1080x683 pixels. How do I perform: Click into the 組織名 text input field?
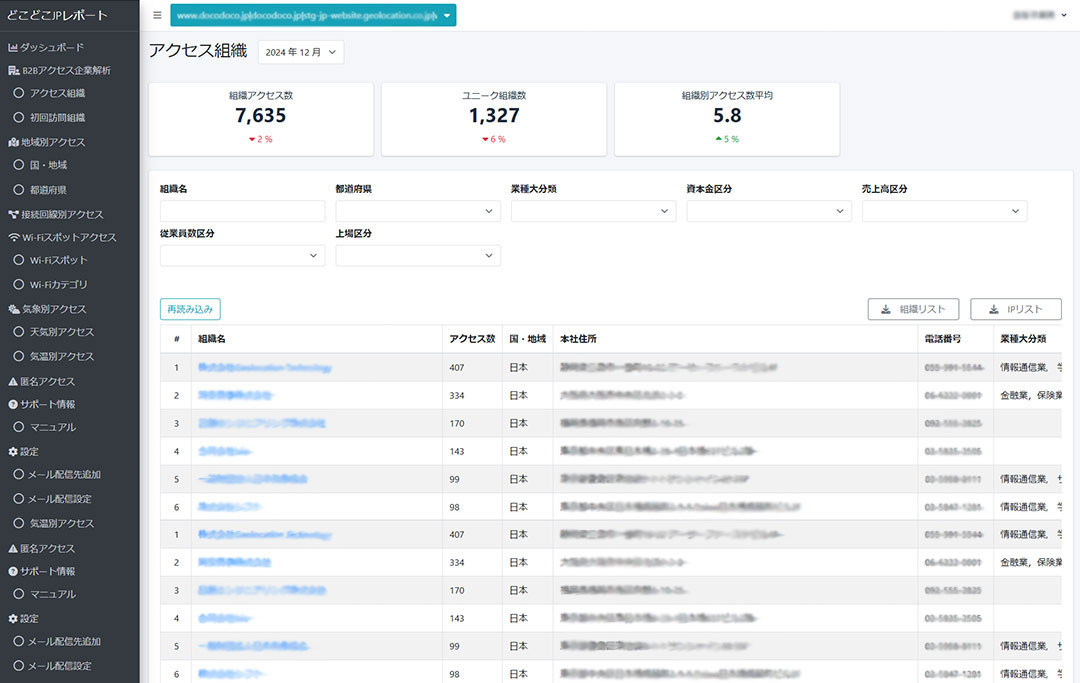coord(242,211)
